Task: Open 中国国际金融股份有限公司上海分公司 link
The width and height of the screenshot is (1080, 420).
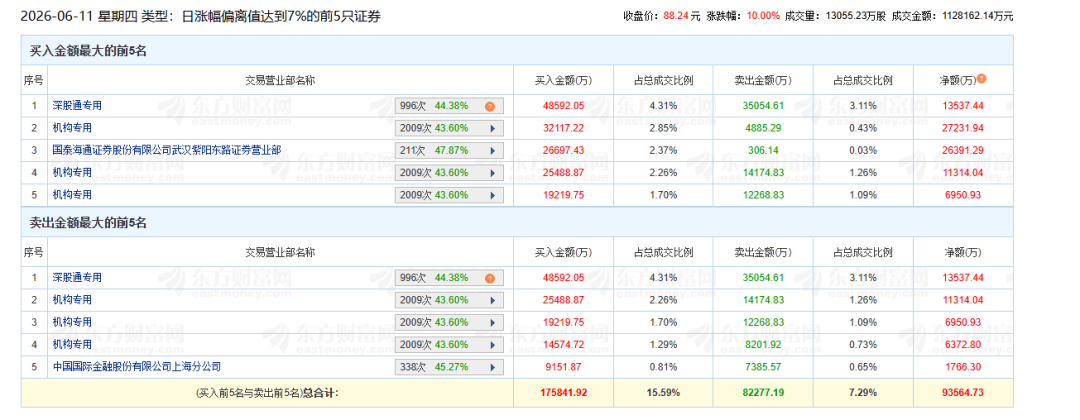Action: (137, 367)
